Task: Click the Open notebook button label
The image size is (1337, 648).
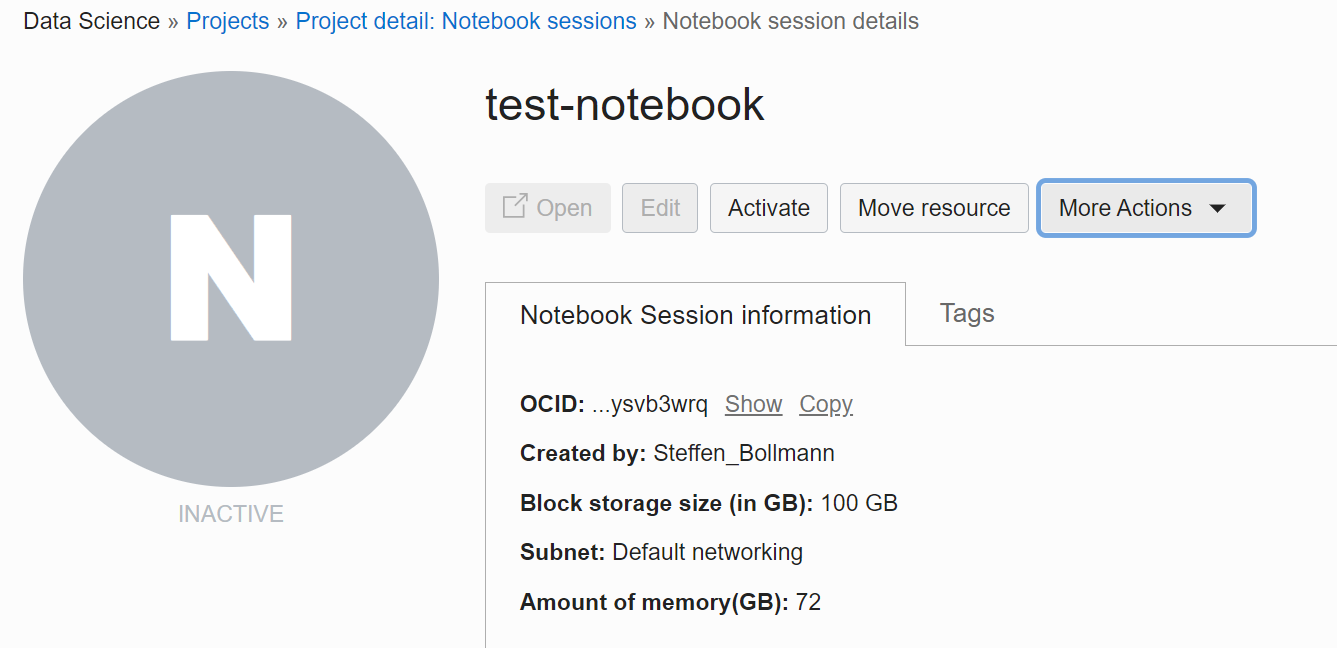Action: (564, 208)
